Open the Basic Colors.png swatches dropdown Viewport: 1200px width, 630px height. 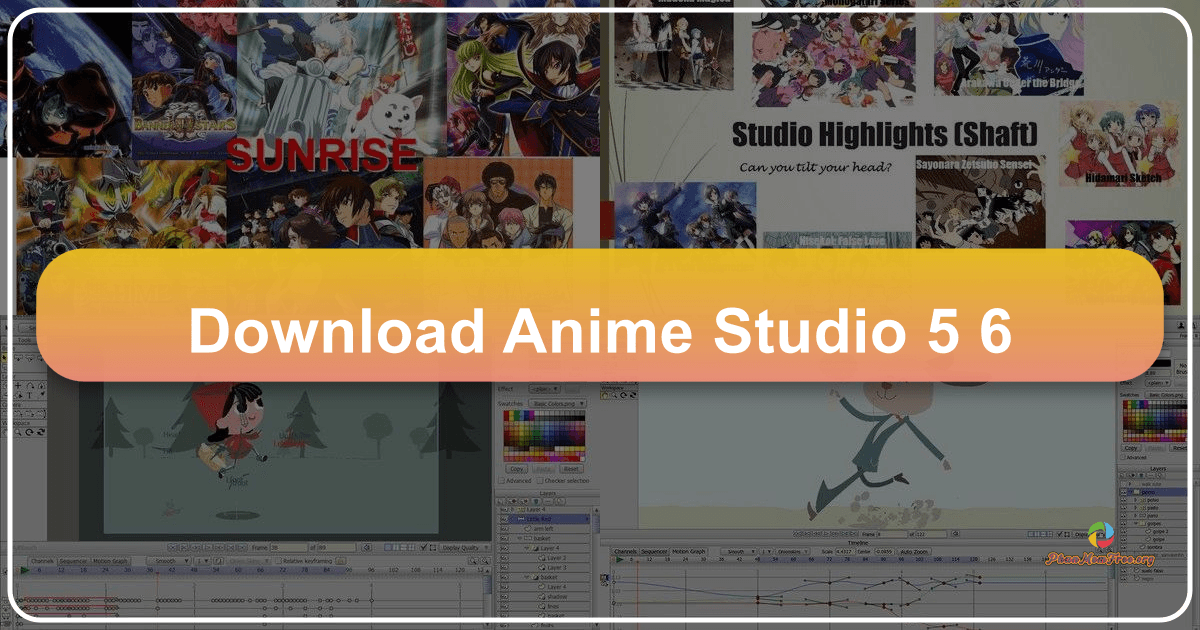coord(555,404)
